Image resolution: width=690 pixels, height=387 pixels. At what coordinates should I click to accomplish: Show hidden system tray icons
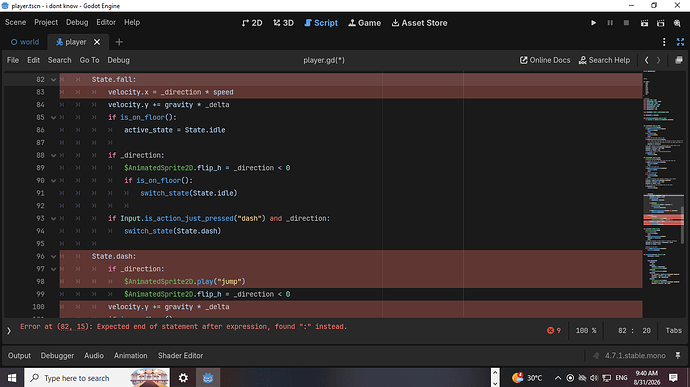[558, 378]
